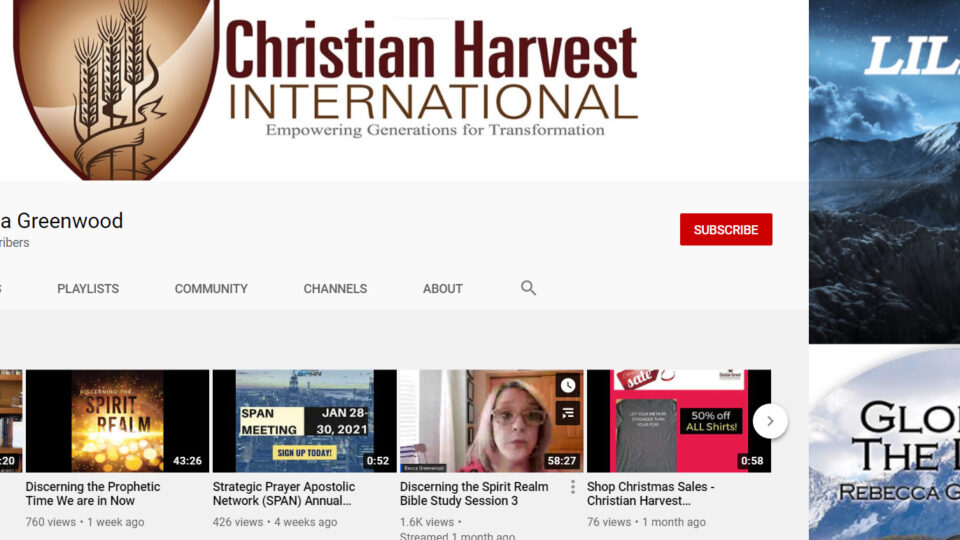This screenshot has width=960, height=540.
Task: Select the About tab
Action: 442,288
